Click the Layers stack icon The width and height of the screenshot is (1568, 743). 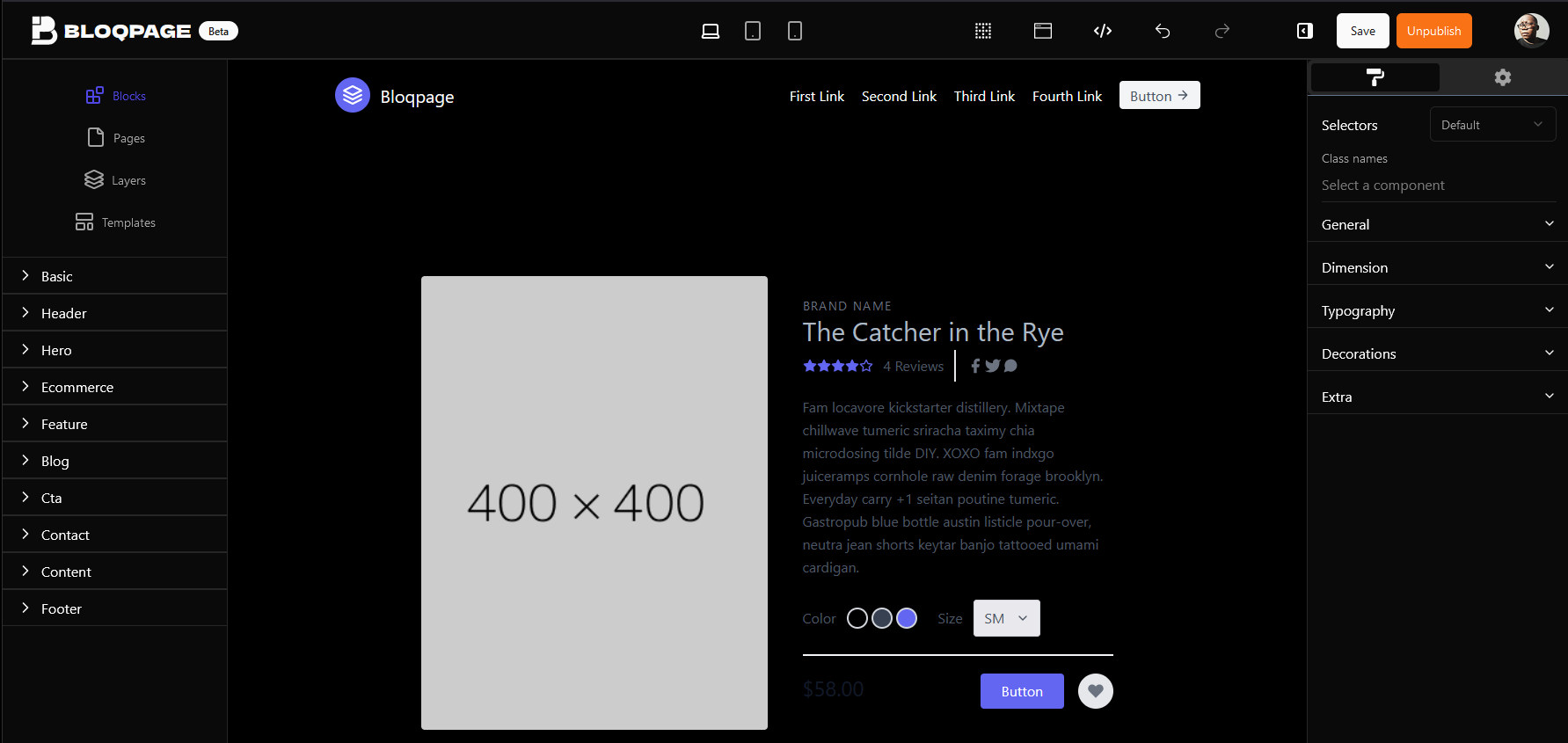(94, 180)
